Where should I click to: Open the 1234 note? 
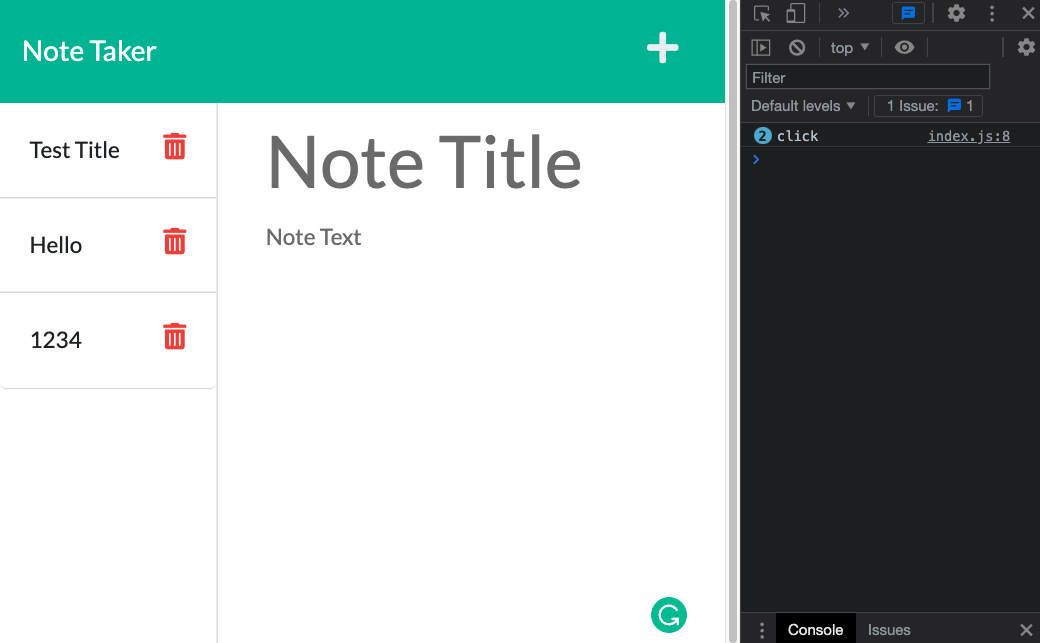[x=56, y=340]
